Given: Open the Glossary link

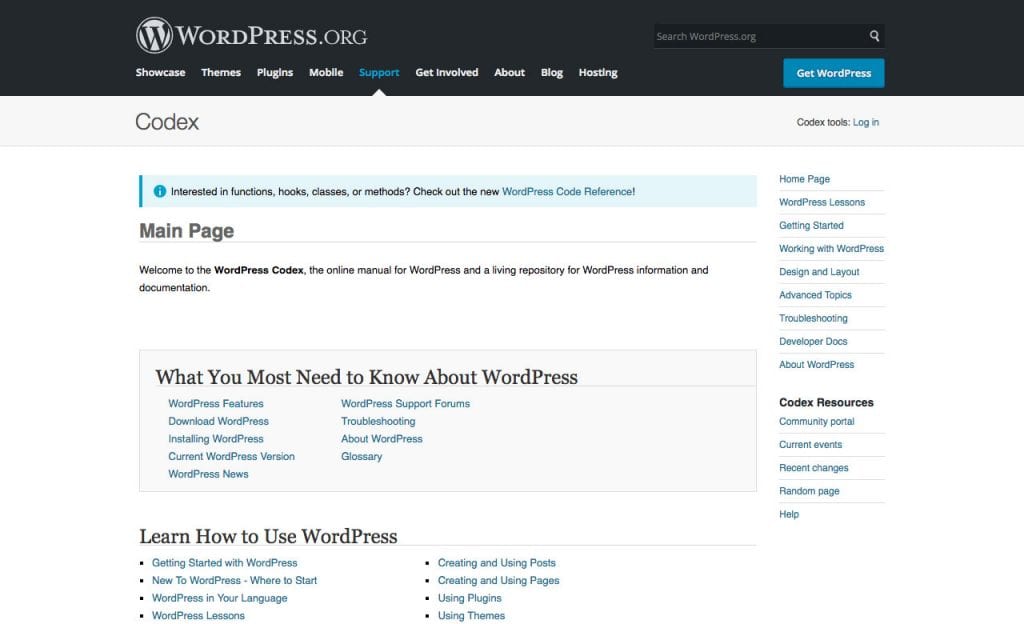Looking at the screenshot, I should (361, 456).
